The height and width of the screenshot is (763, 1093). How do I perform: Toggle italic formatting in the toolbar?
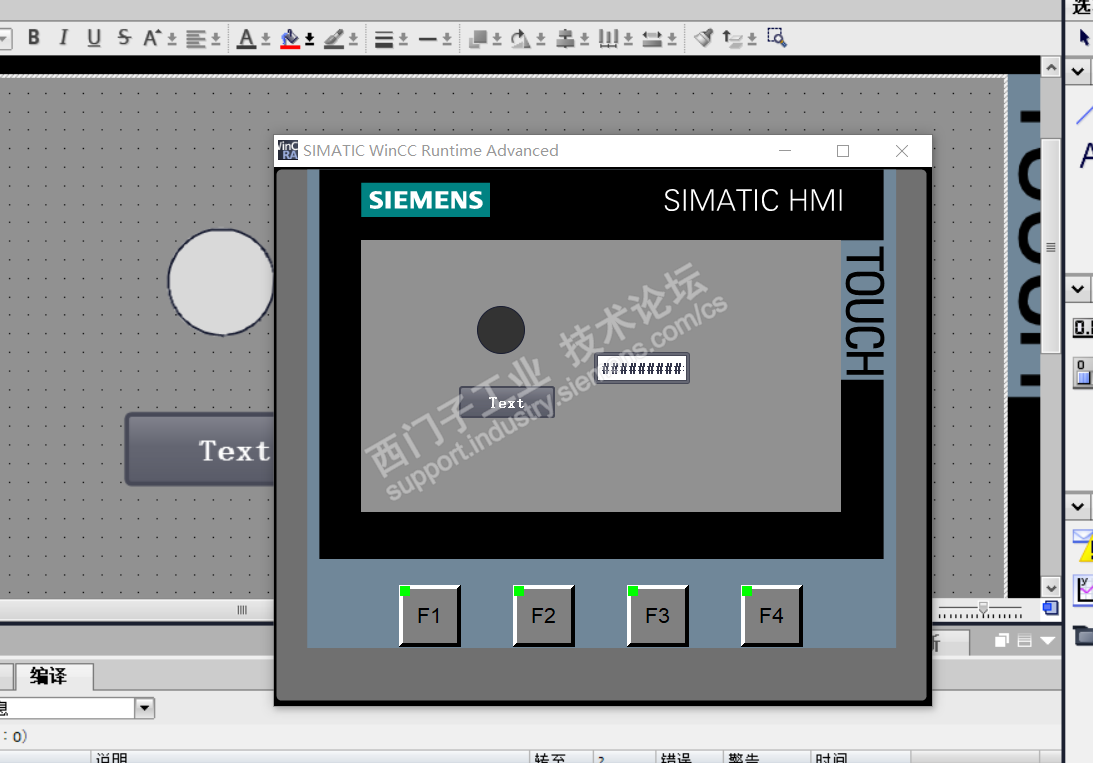click(x=63, y=38)
